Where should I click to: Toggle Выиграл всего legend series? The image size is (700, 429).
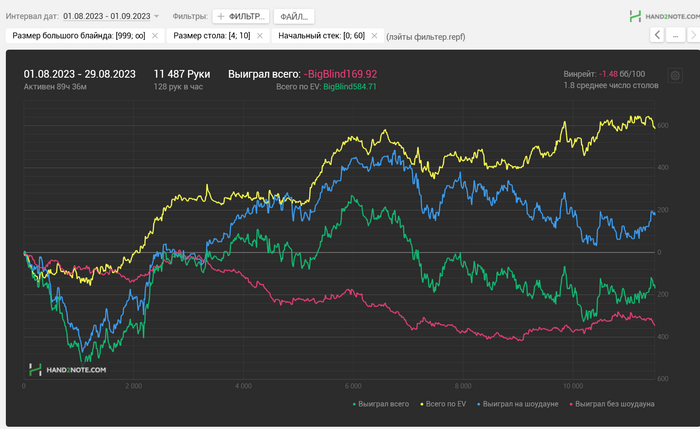click(381, 404)
